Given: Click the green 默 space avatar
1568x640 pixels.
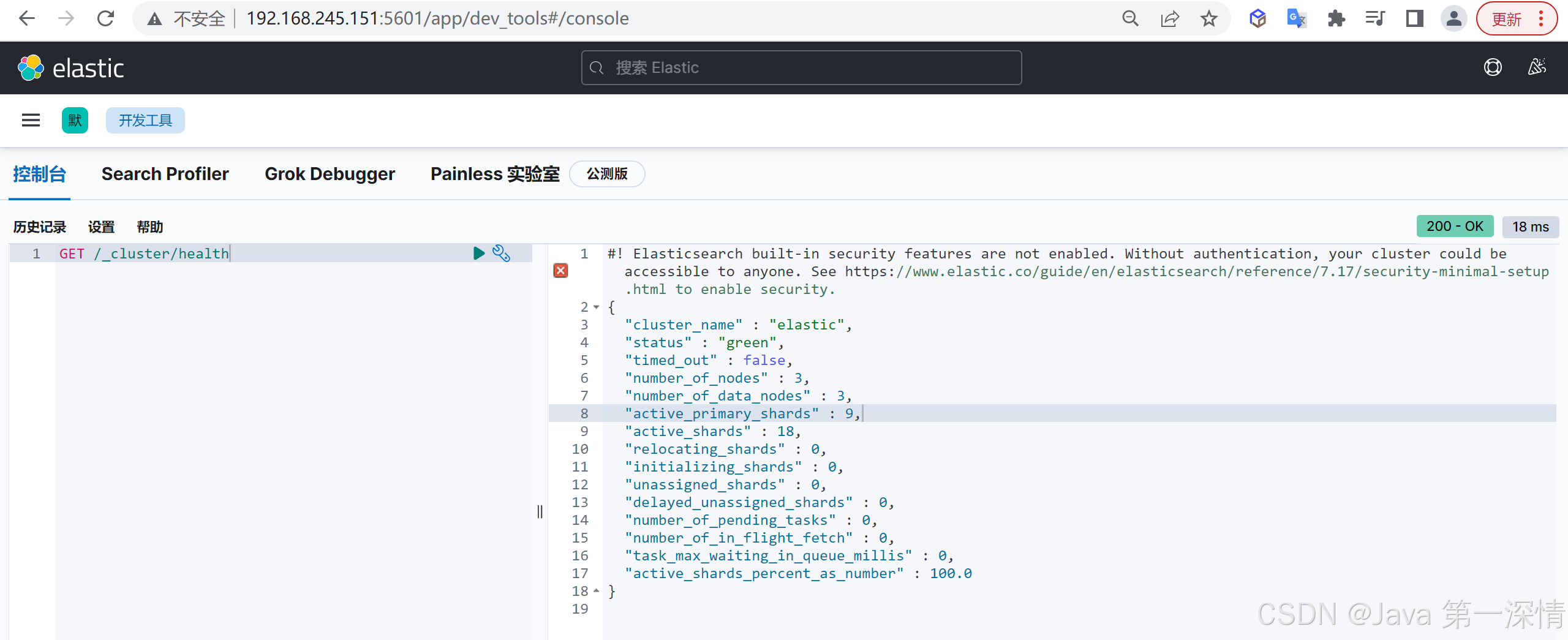Looking at the screenshot, I should click(x=75, y=120).
